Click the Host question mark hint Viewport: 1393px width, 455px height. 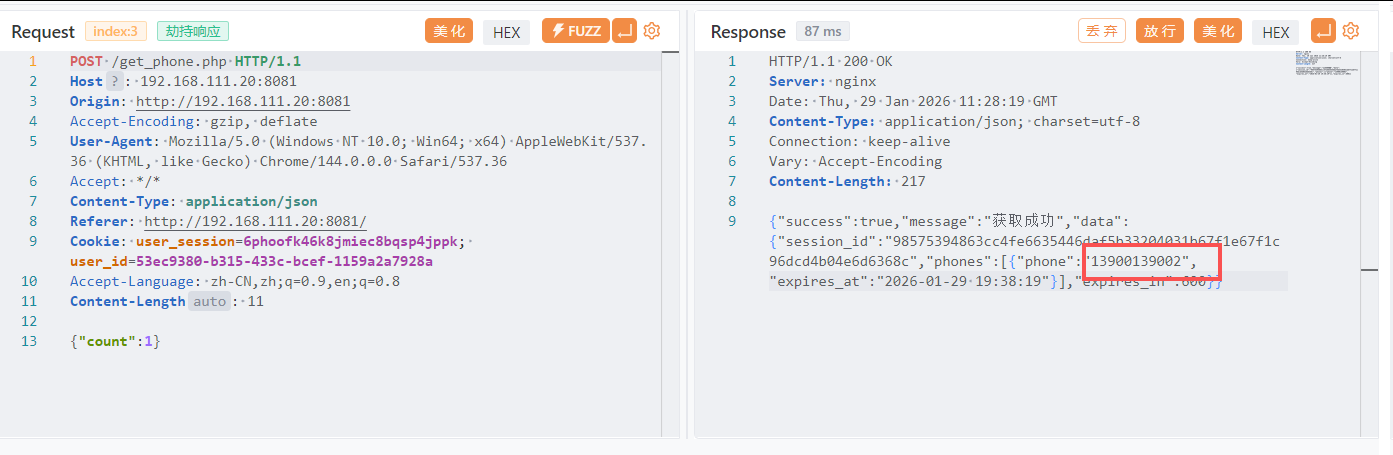click(x=116, y=81)
